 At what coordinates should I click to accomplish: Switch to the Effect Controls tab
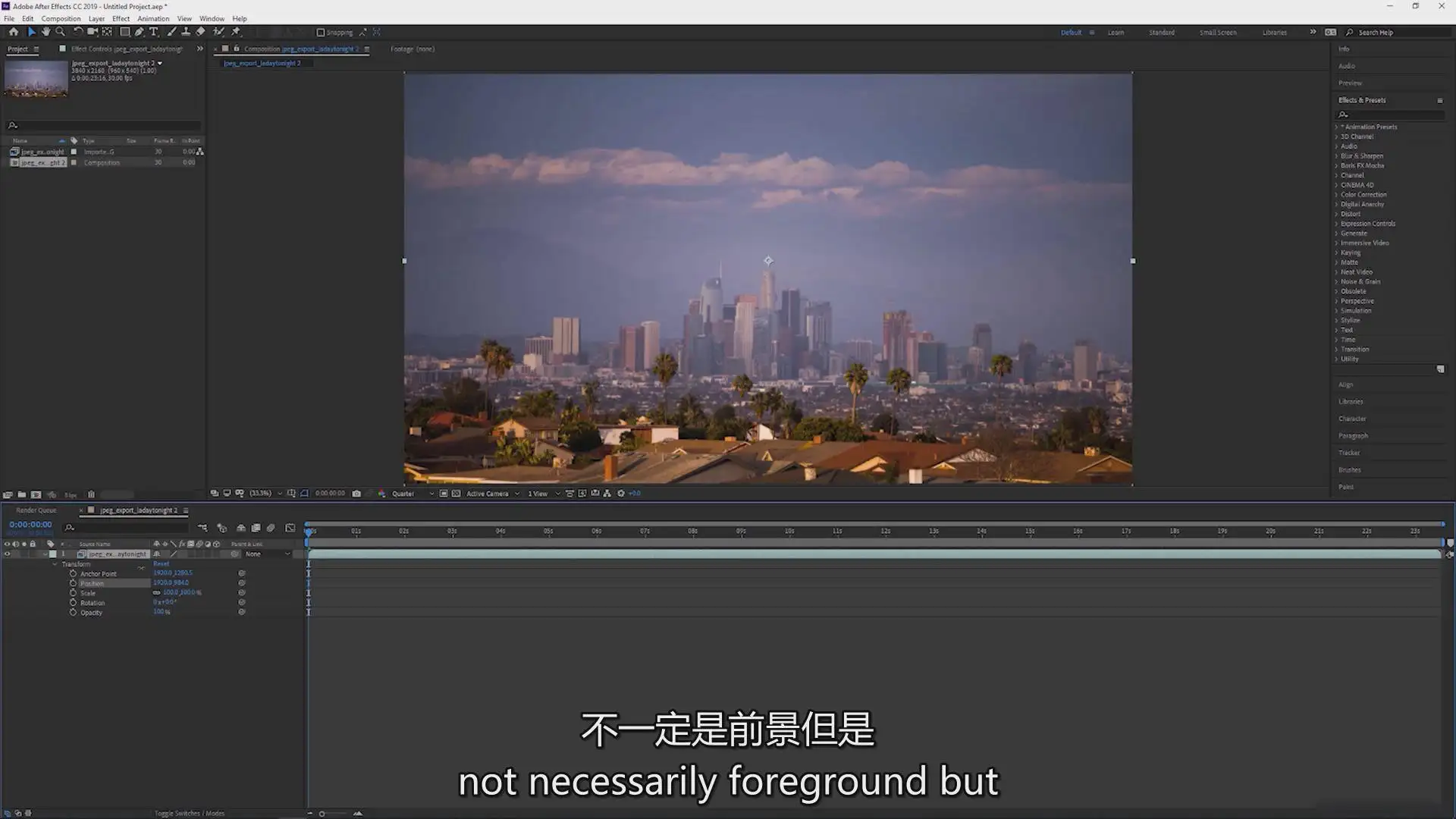click(127, 49)
